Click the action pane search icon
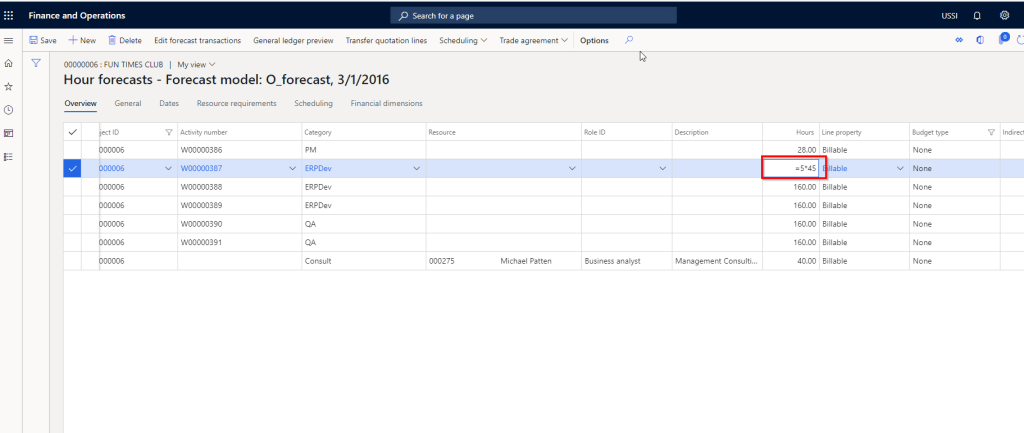 point(628,40)
